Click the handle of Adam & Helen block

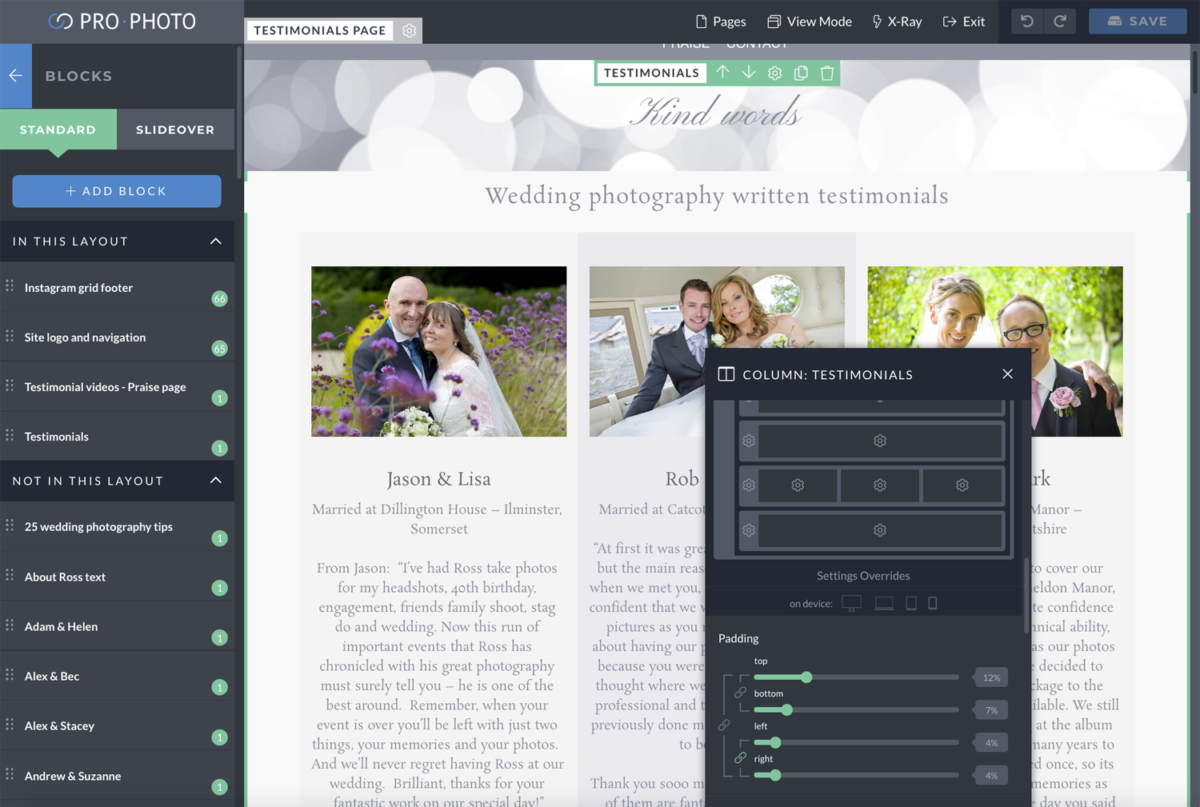point(10,626)
